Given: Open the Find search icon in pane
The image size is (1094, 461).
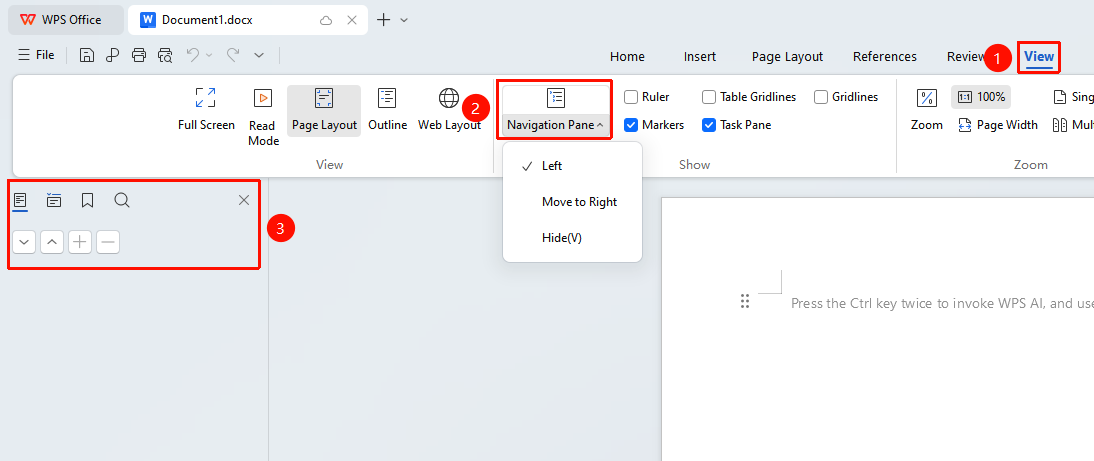Looking at the screenshot, I should pos(121,201).
